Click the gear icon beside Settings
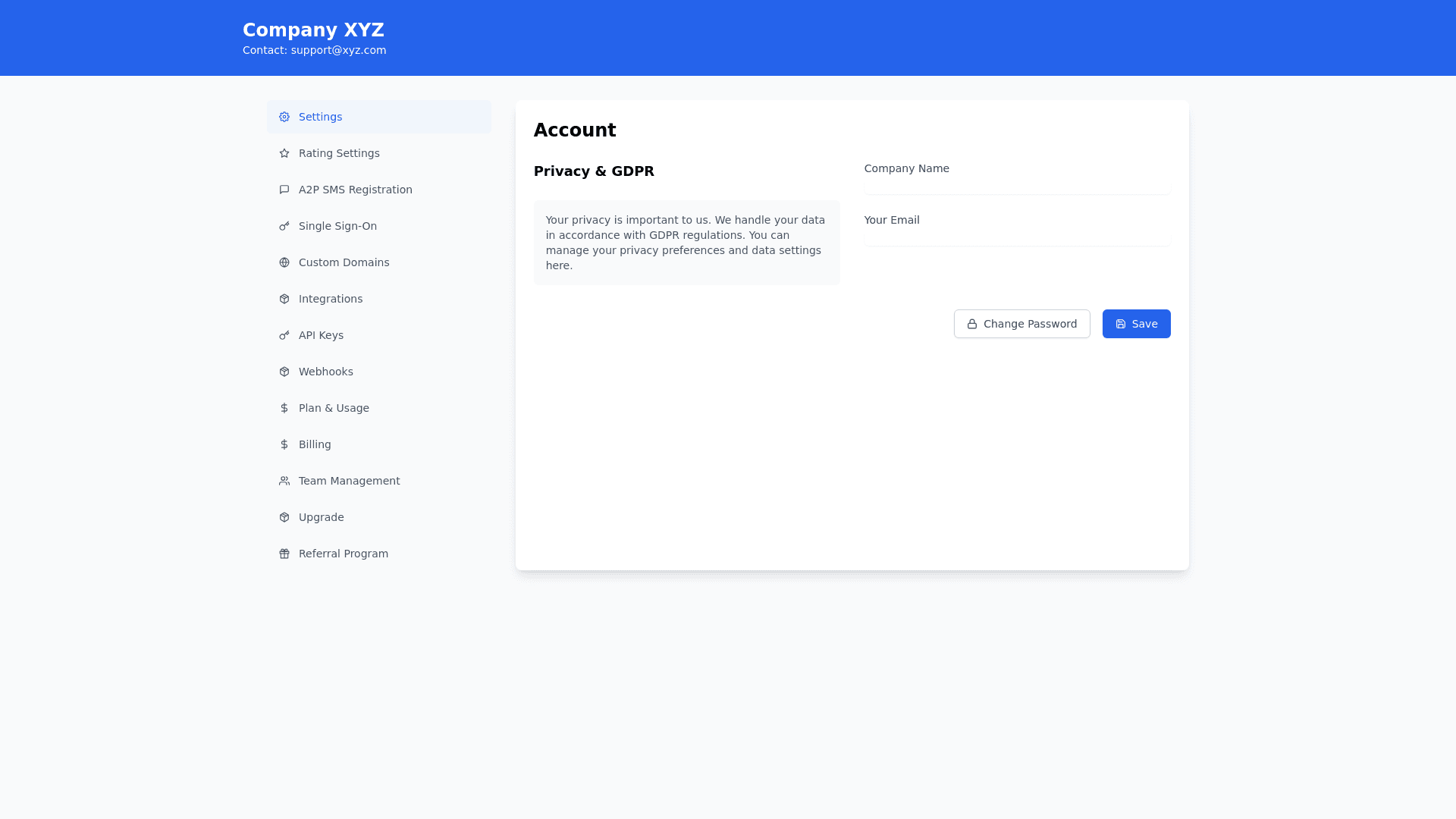This screenshot has width=1456, height=819. tap(284, 117)
